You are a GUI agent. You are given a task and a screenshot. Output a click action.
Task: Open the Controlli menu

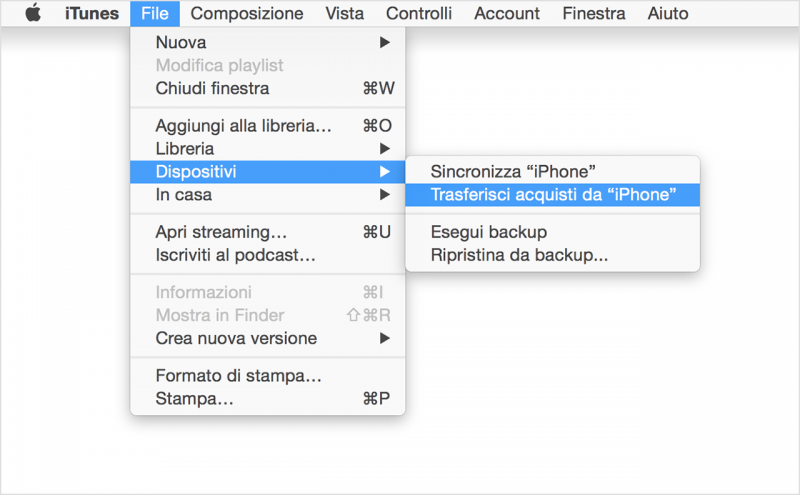pos(419,13)
